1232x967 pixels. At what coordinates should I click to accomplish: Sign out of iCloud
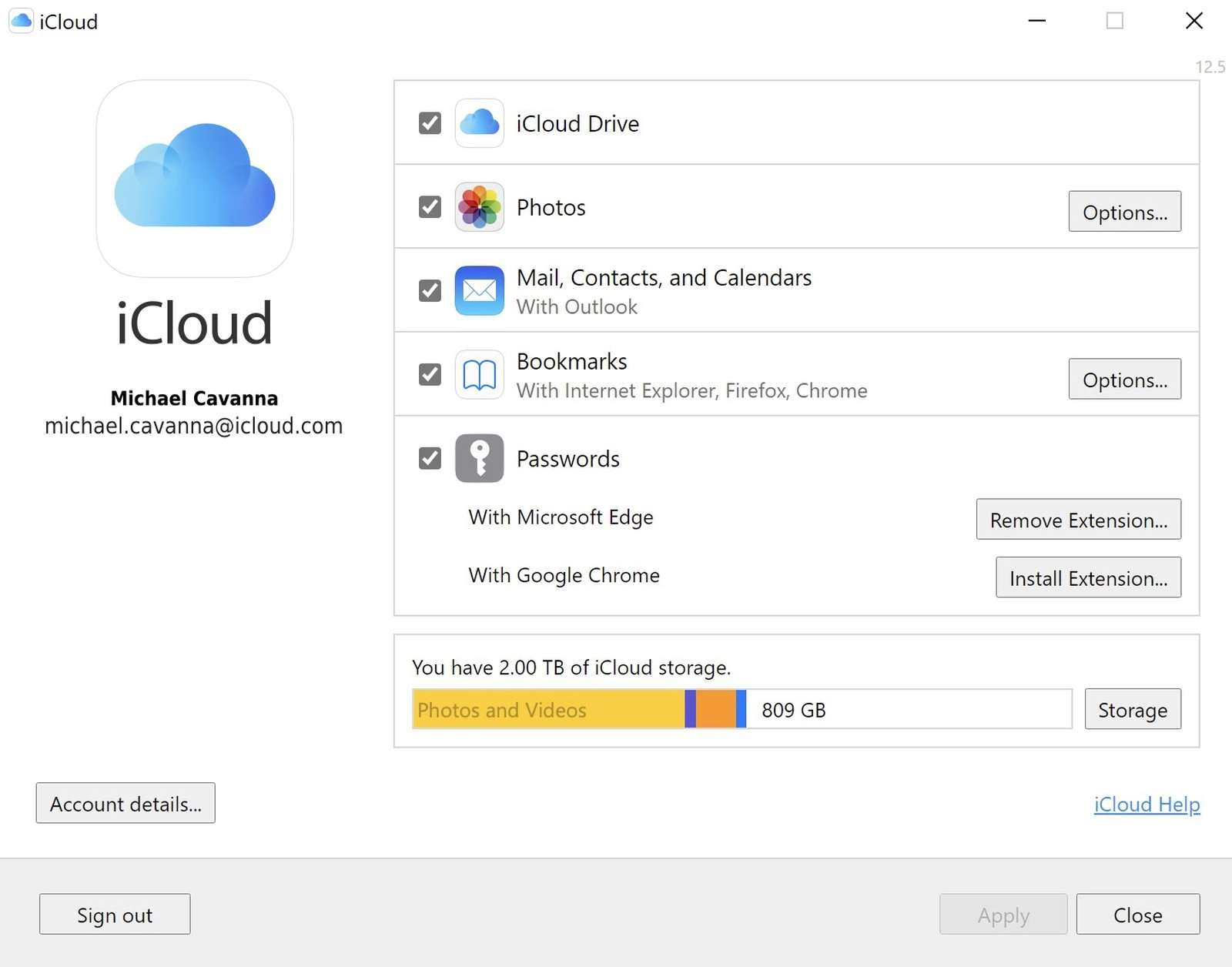tap(114, 915)
